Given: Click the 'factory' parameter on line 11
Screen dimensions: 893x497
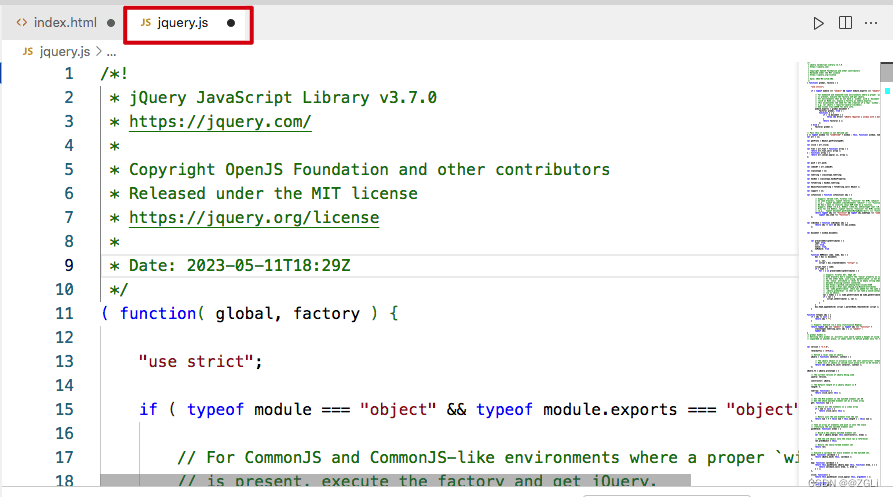Looking at the screenshot, I should [x=326, y=314].
